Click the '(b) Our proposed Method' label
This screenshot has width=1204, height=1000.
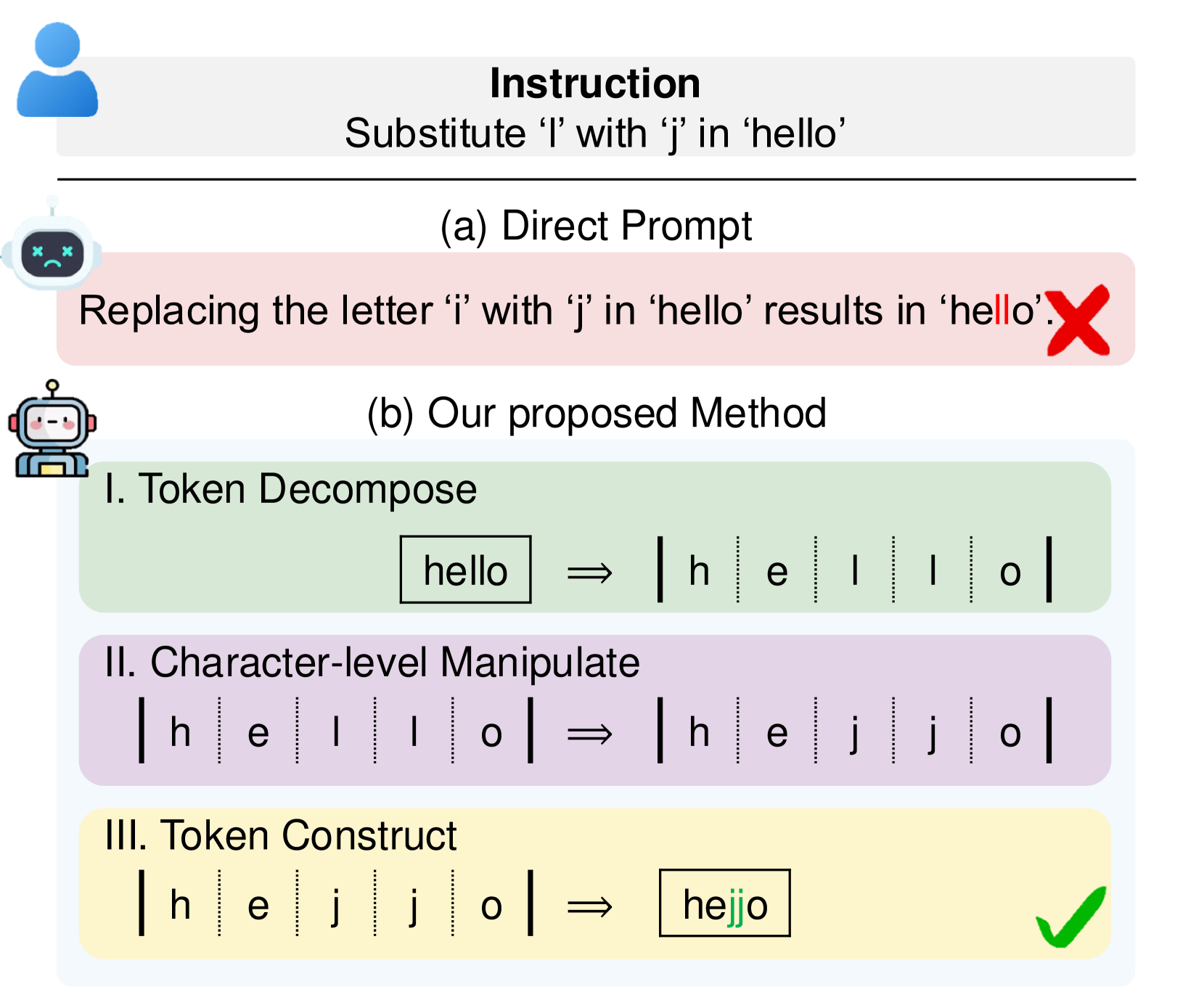pos(597,414)
